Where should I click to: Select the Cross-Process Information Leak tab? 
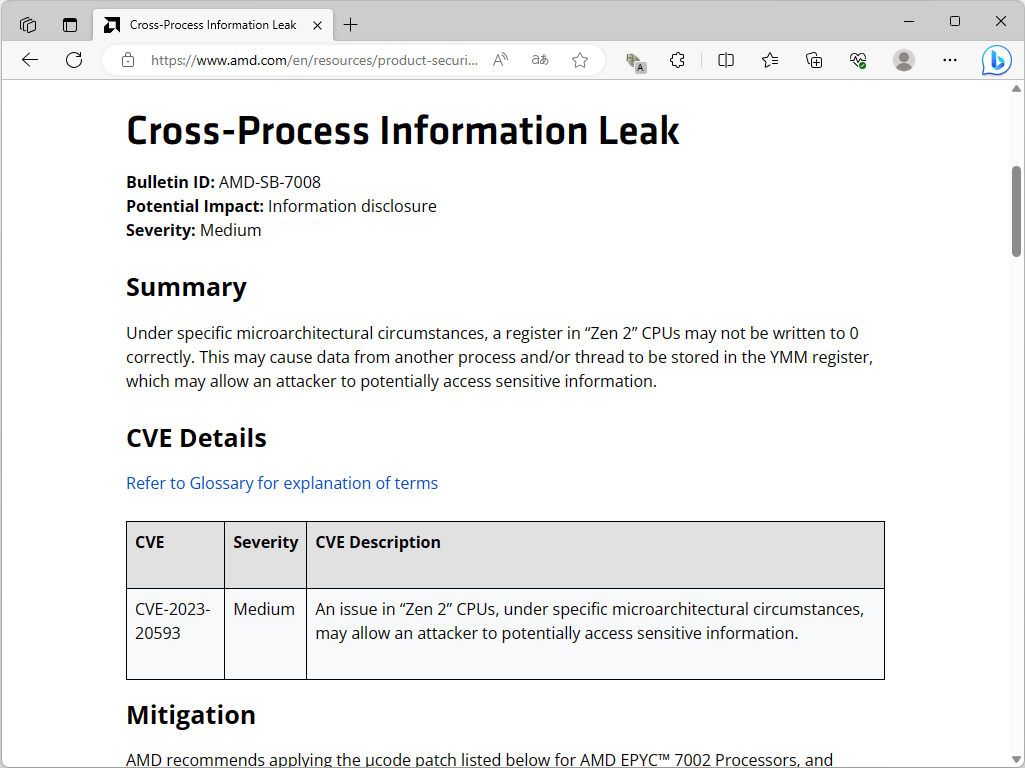213,25
